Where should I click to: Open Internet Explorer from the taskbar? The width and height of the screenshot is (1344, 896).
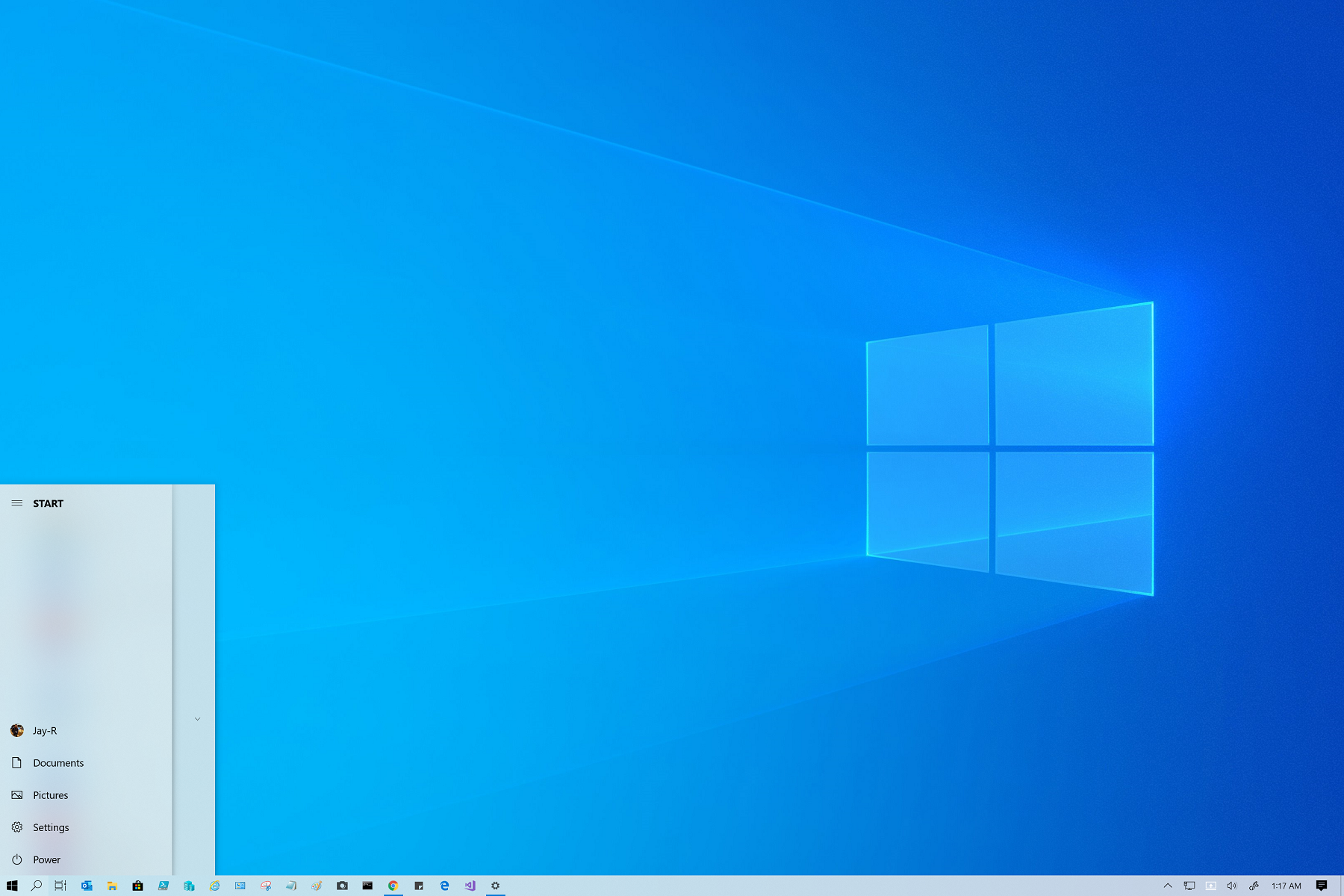(x=213, y=886)
